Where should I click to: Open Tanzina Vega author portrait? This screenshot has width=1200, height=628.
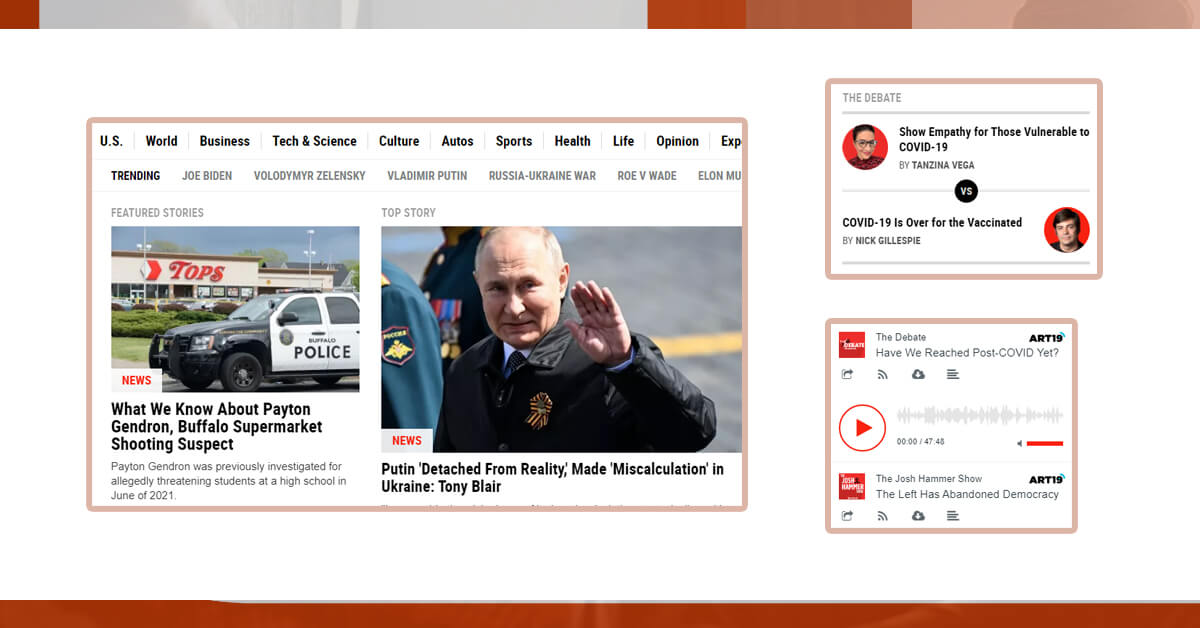tap(865, 147)
